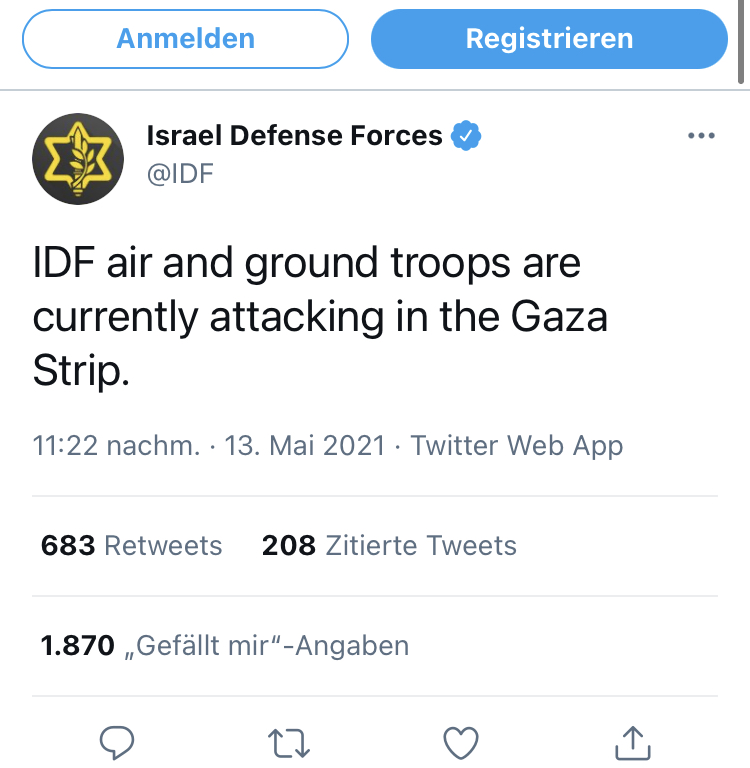View the 208 Zitierte Tweets list

tap(389, 546)
